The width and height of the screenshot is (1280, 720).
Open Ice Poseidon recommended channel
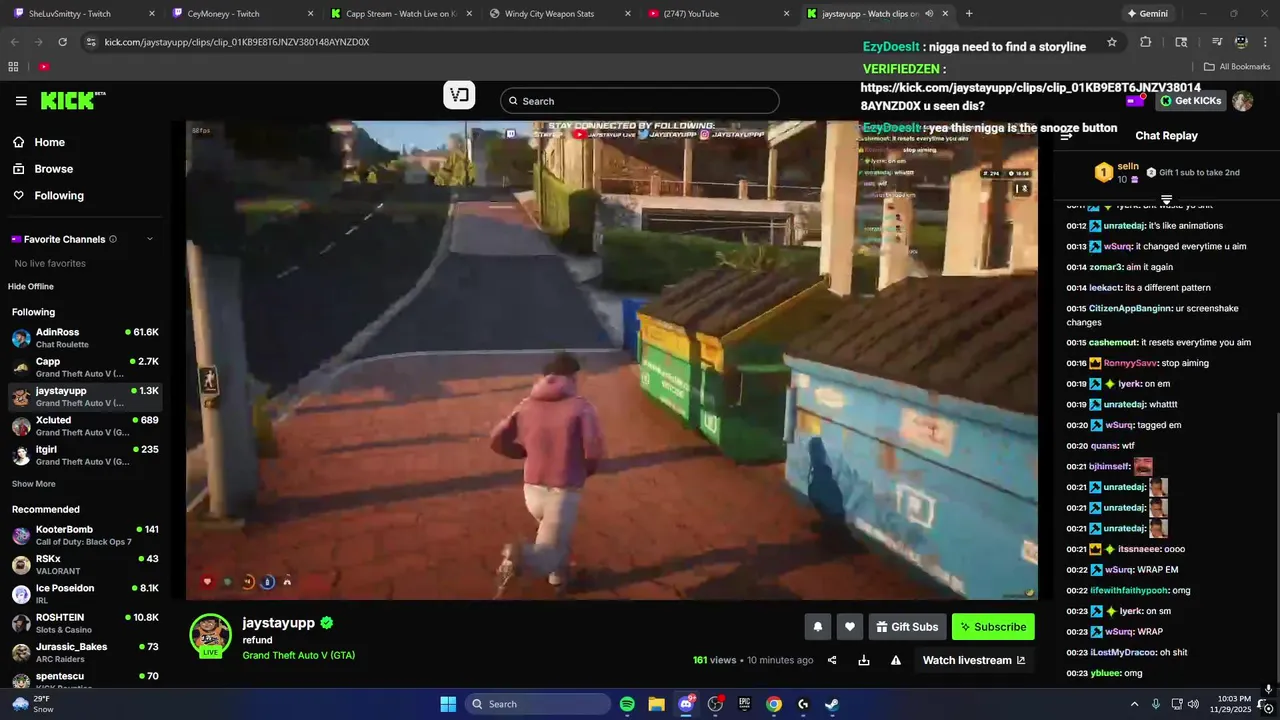tap(84, 594)
